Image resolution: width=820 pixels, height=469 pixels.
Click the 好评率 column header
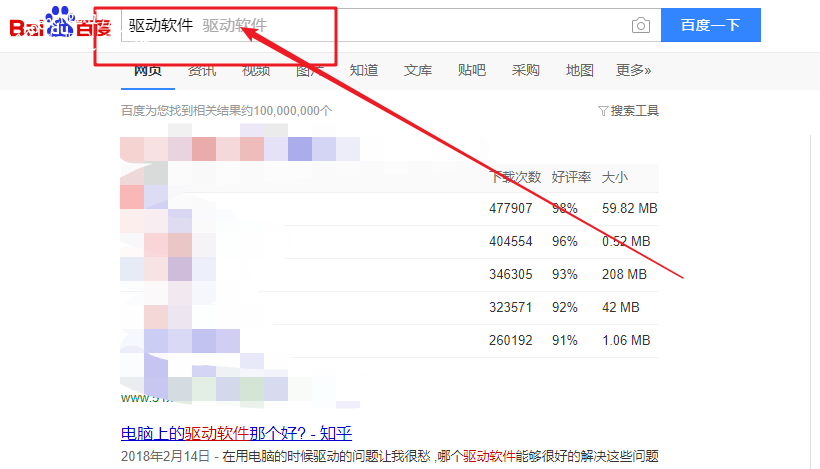(571, 177)
